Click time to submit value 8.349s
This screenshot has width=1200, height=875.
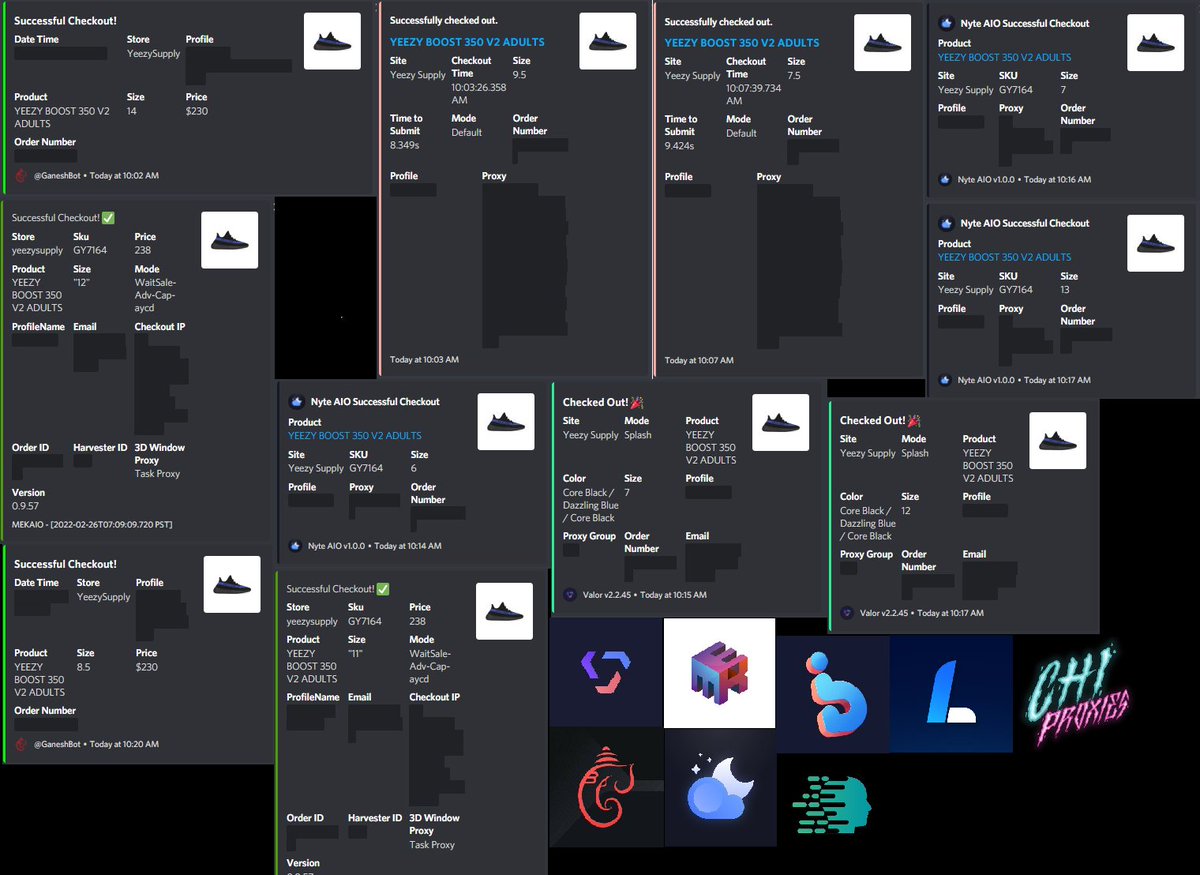(404, 145)
